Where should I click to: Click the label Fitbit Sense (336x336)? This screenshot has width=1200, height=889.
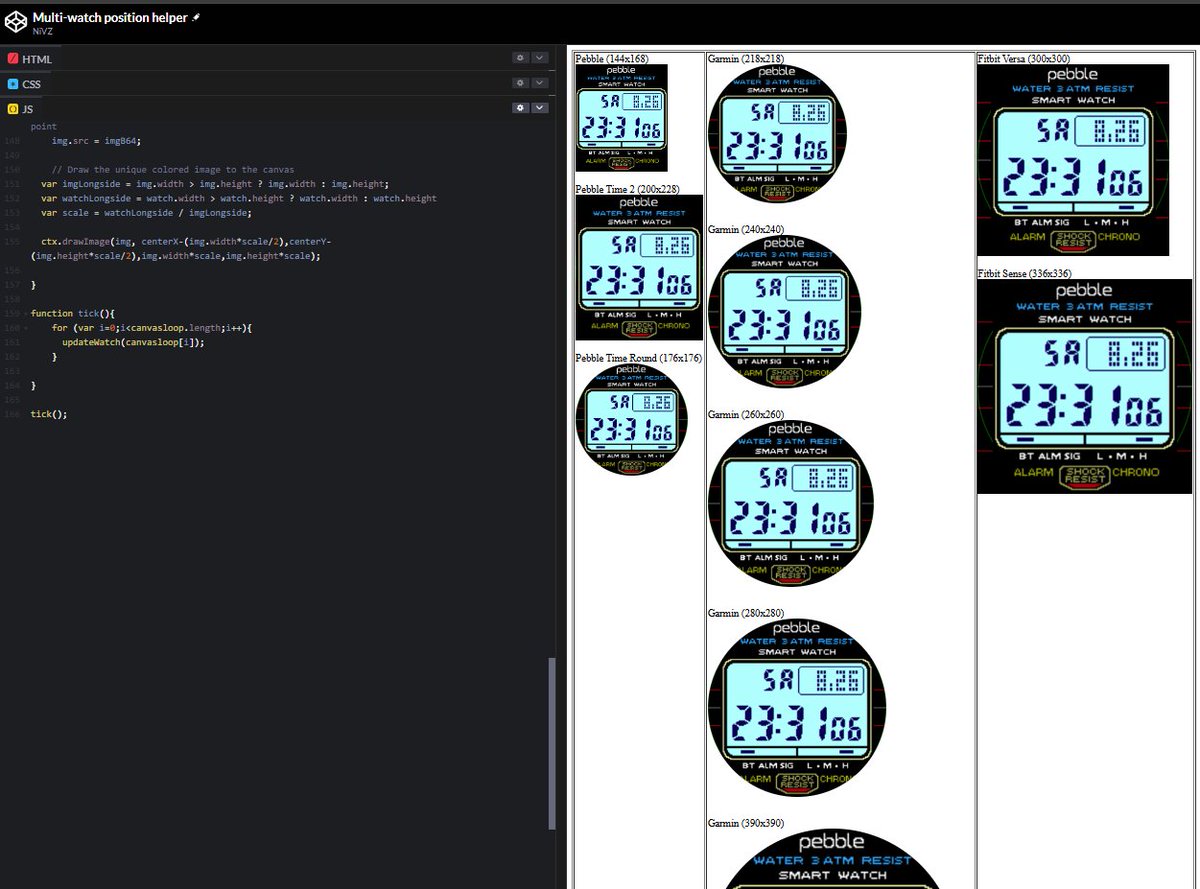point(1023,273)
